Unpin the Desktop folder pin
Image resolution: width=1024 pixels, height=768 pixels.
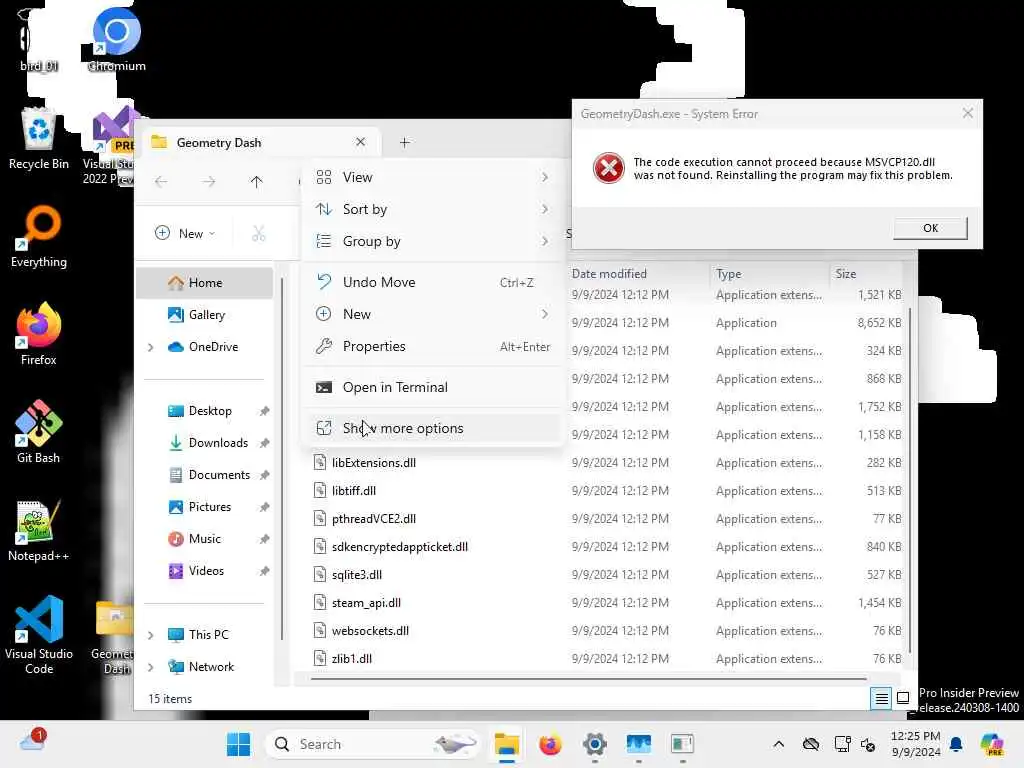(x=264, y=411)
